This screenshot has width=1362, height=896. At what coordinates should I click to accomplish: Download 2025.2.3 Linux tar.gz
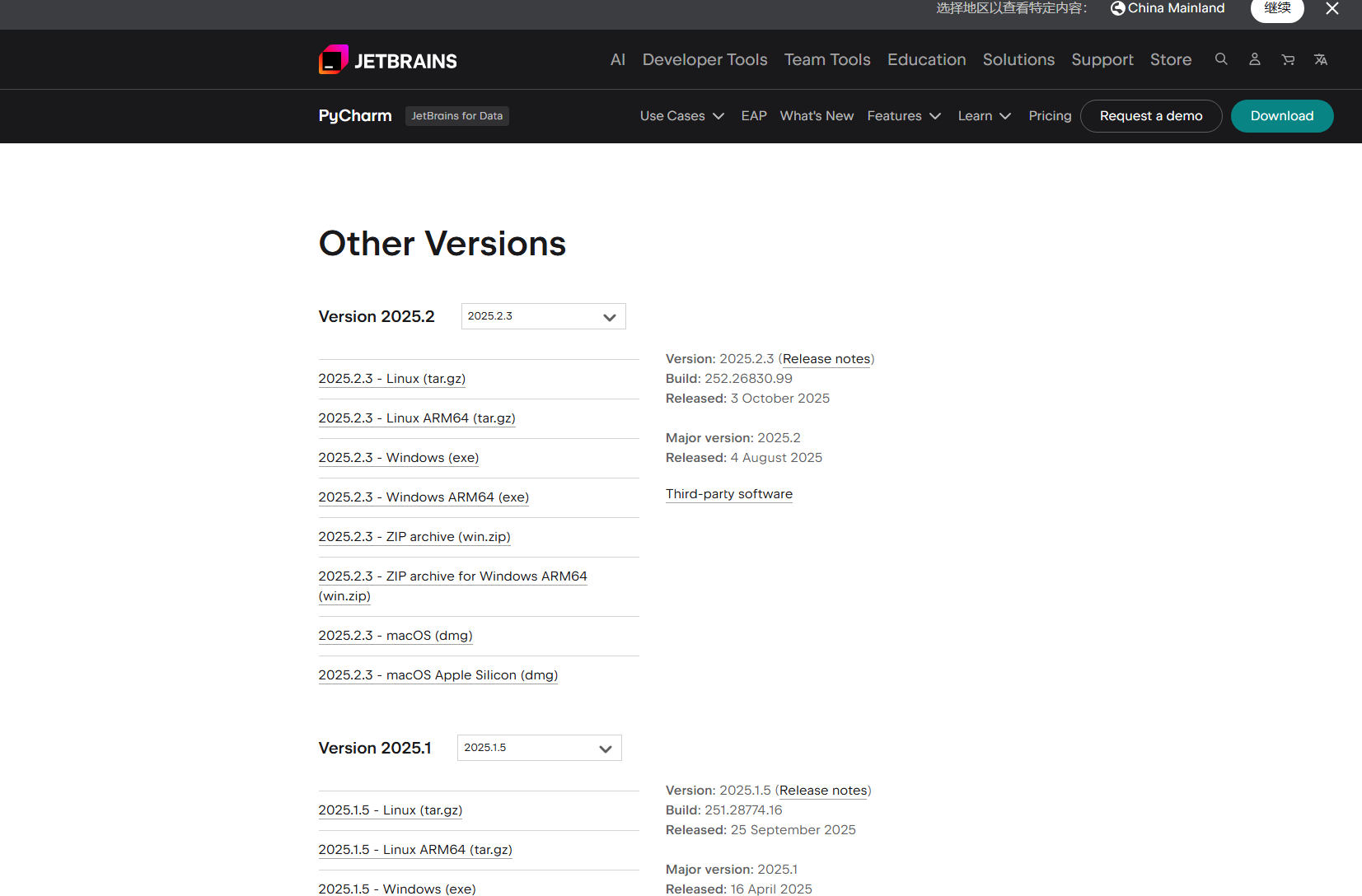coord(392,379)
